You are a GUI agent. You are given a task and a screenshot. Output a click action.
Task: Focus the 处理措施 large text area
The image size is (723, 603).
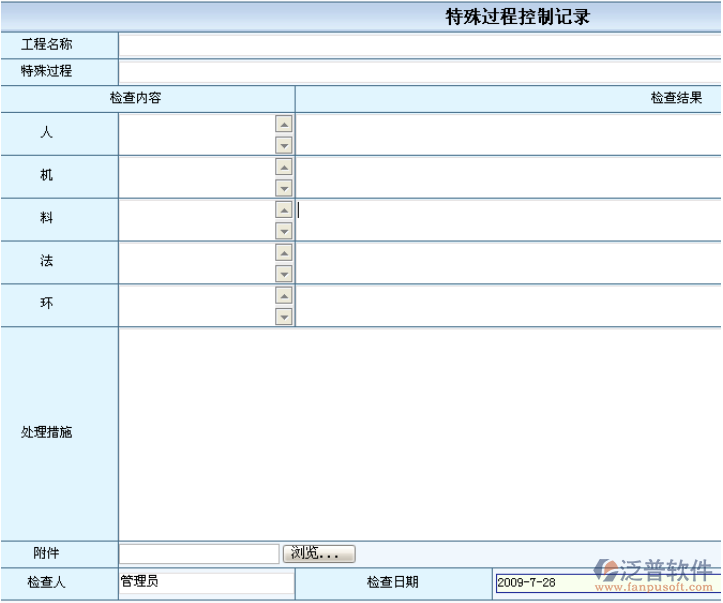pyautogui.click(x=420, y=434)
